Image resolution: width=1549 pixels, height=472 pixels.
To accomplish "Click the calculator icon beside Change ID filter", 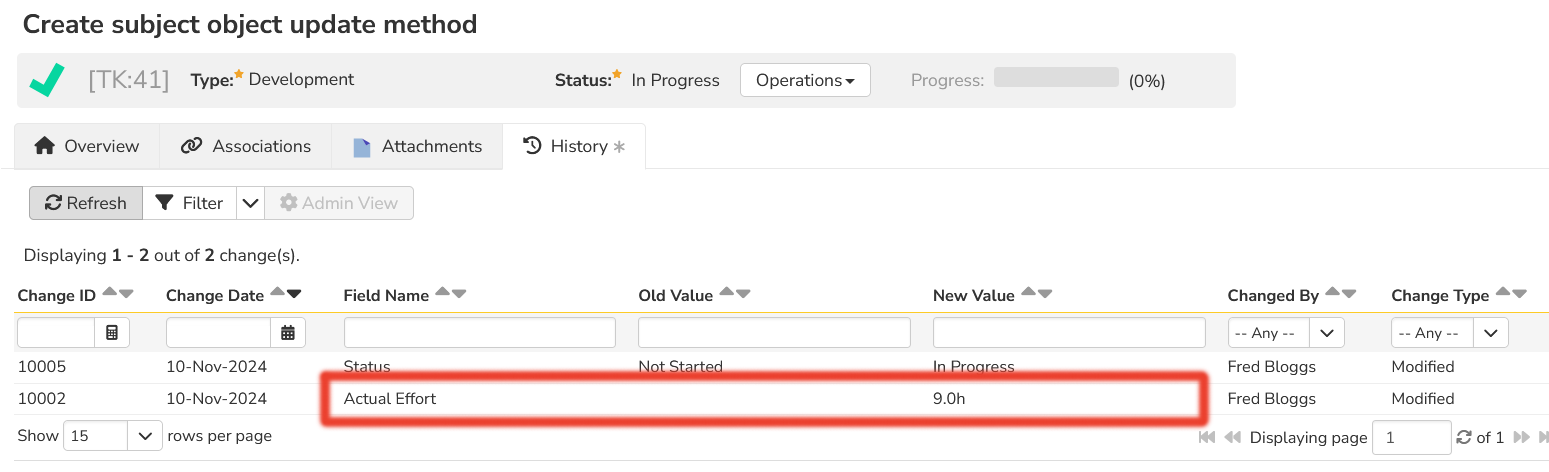I will [x=112, y=333].
